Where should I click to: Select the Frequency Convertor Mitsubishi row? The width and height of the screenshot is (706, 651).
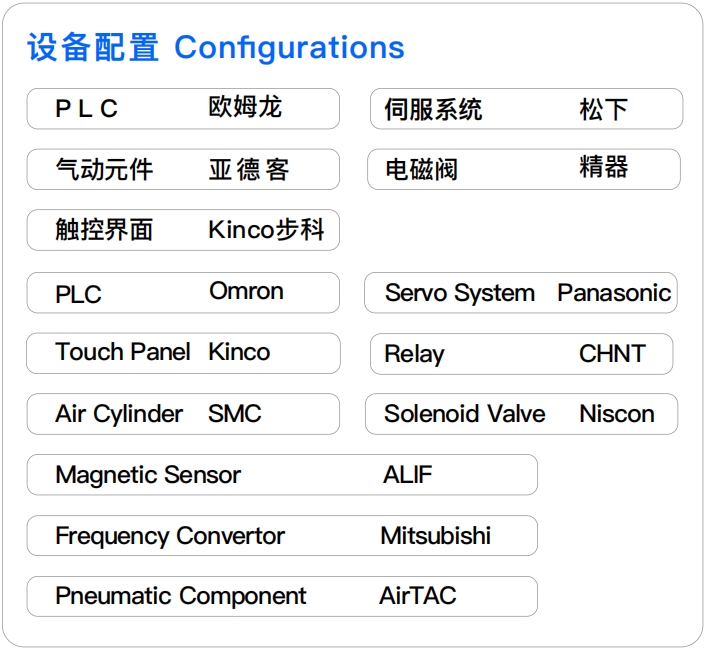(282, 536)
